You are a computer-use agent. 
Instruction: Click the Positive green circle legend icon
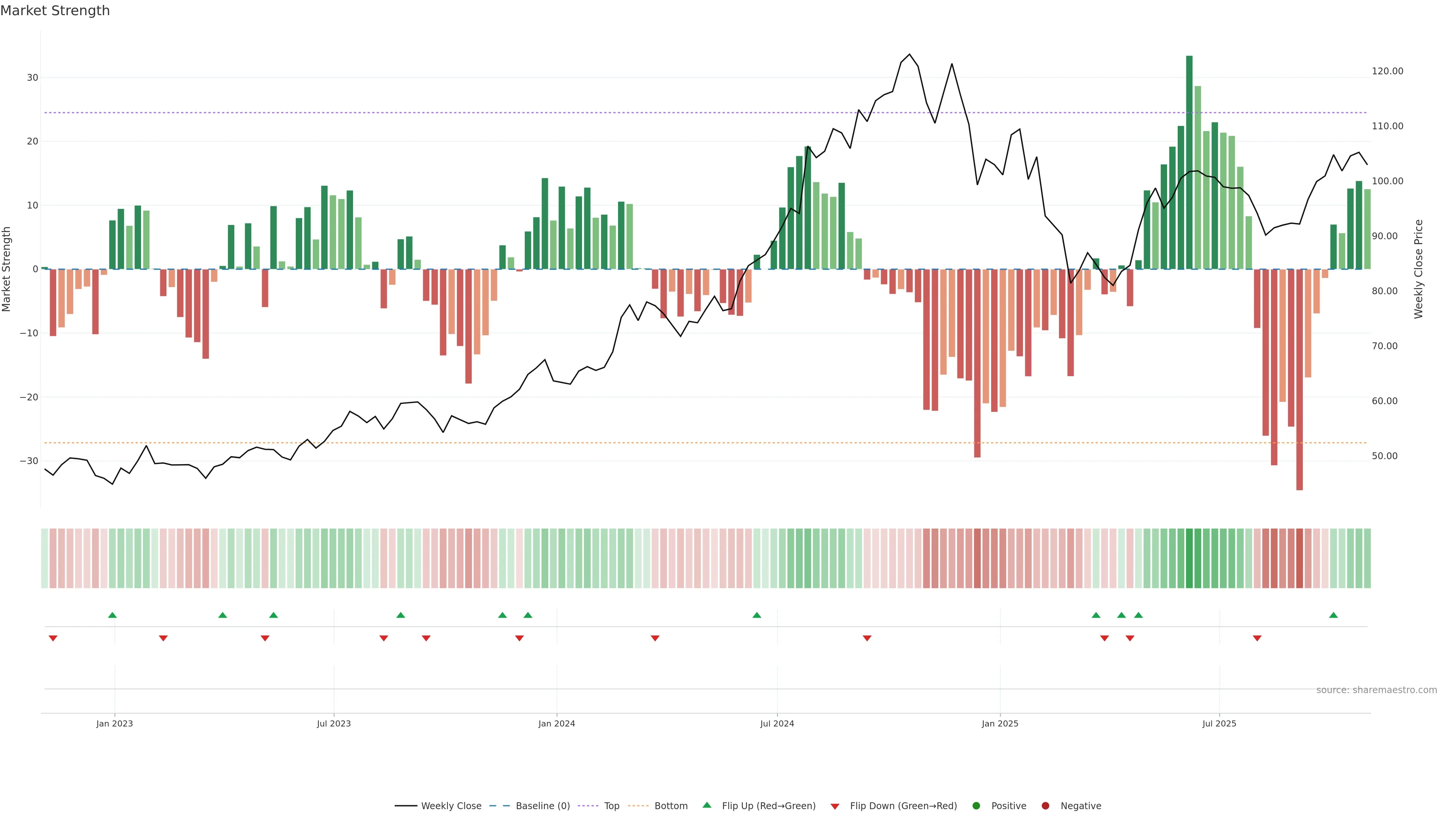(976, 805)
